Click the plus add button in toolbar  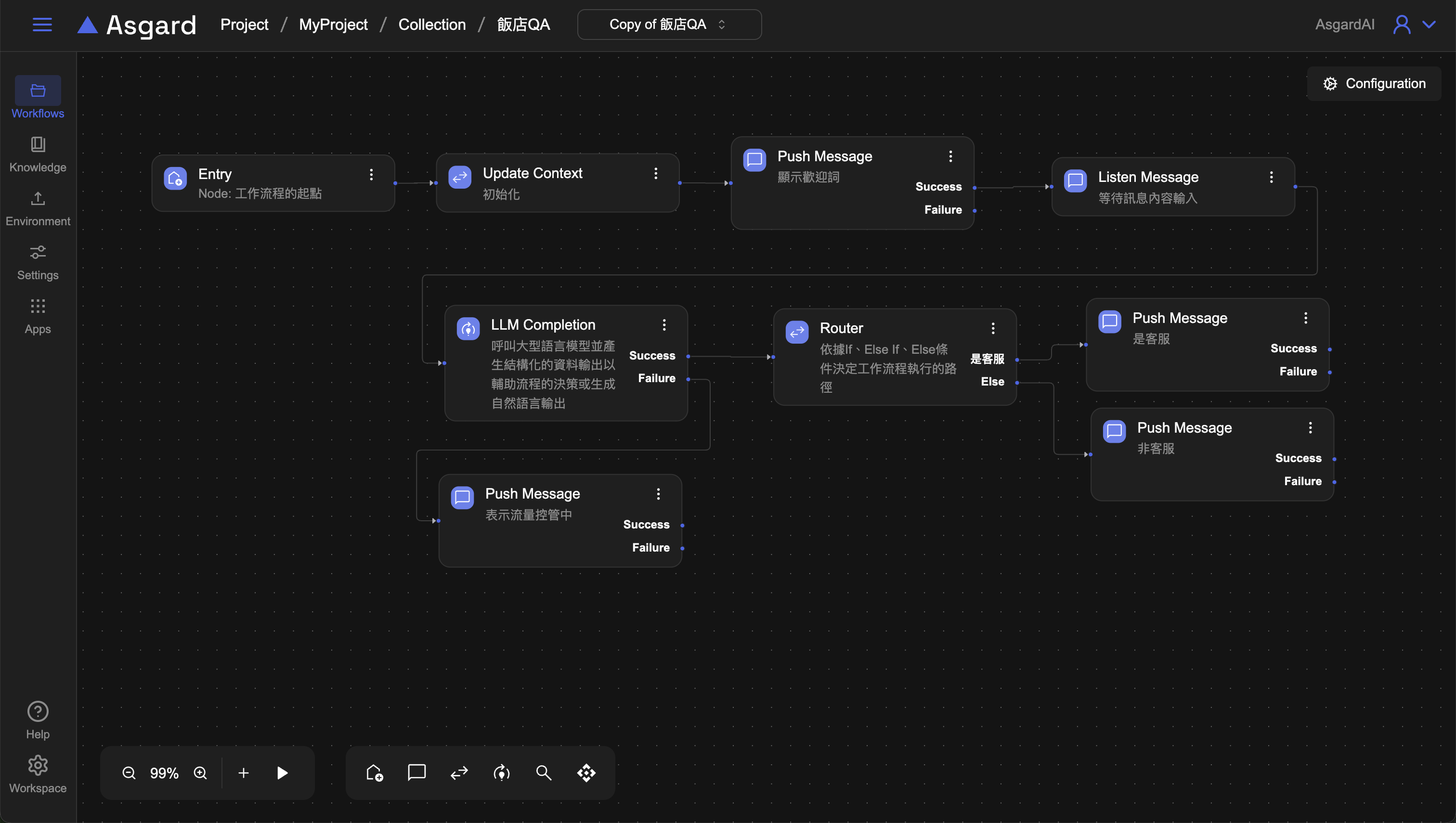click(x=244, y=772)
